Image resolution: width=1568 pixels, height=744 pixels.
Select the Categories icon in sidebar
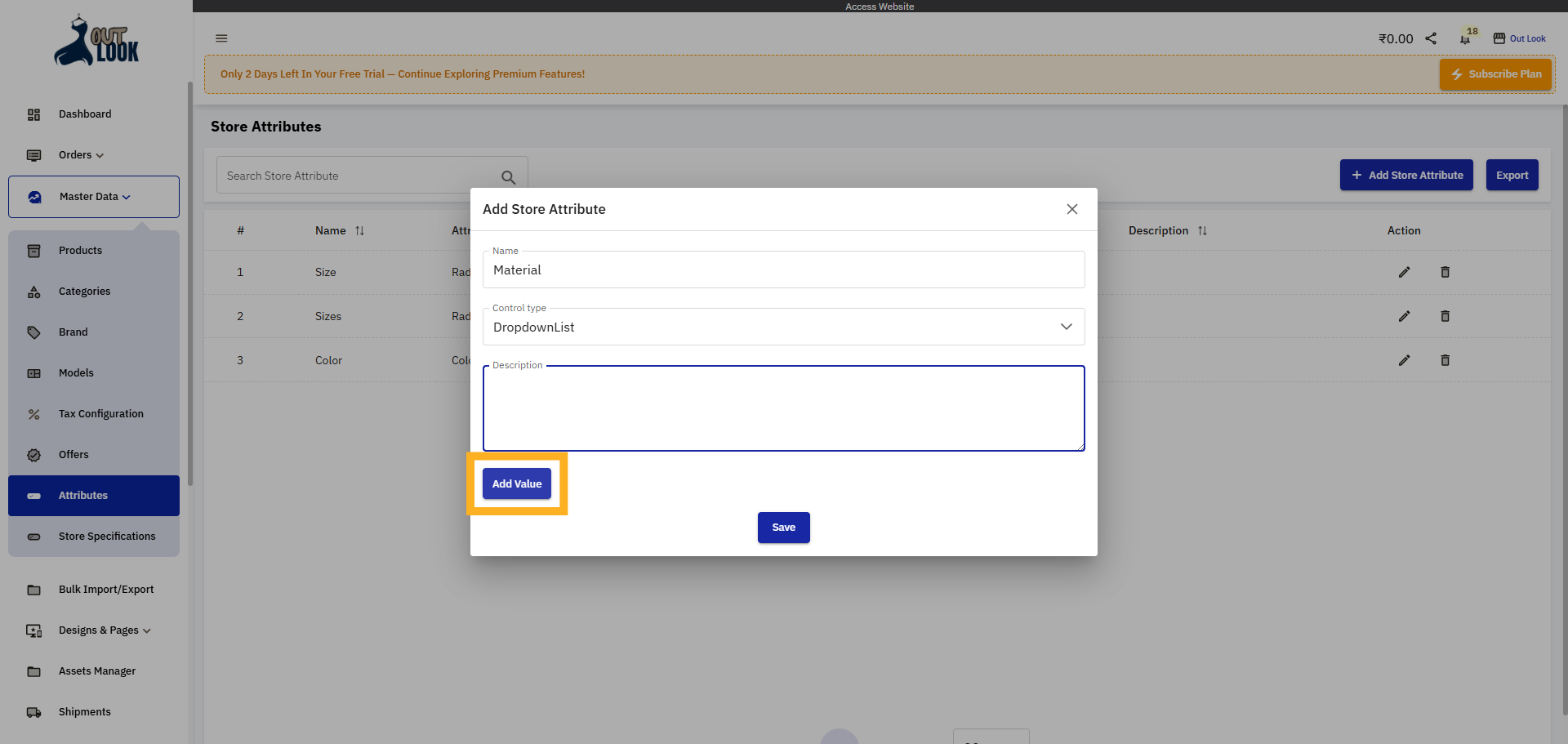(33, 292)
